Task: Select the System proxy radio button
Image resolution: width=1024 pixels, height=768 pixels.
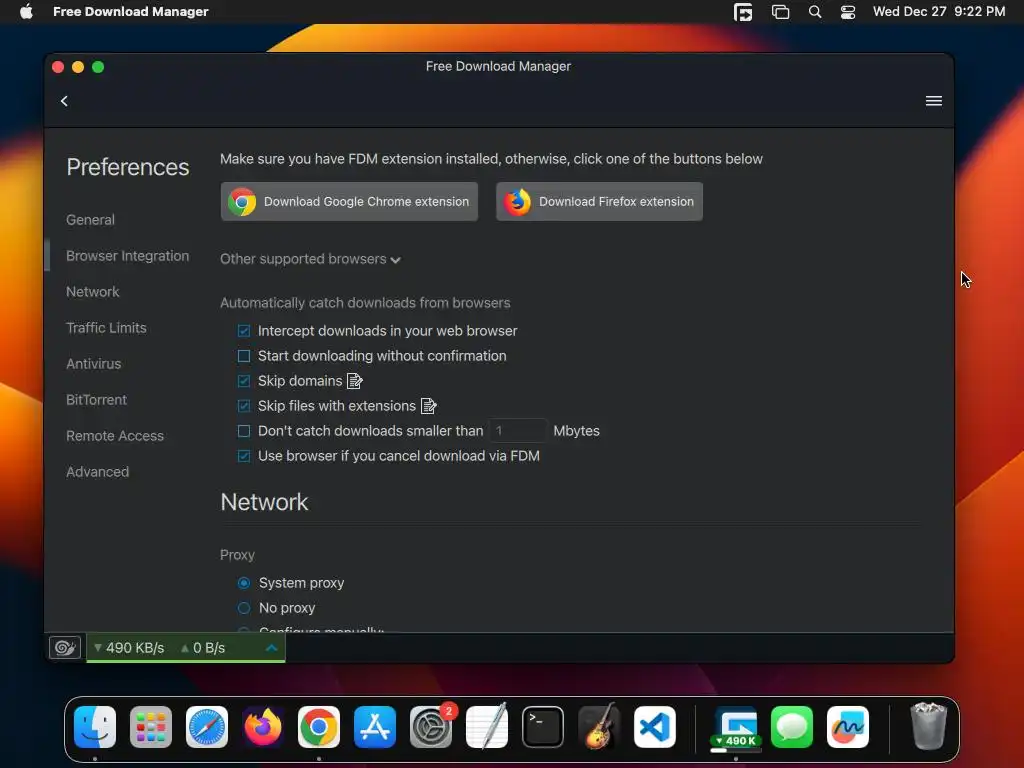Action: [x=244, y=583]
